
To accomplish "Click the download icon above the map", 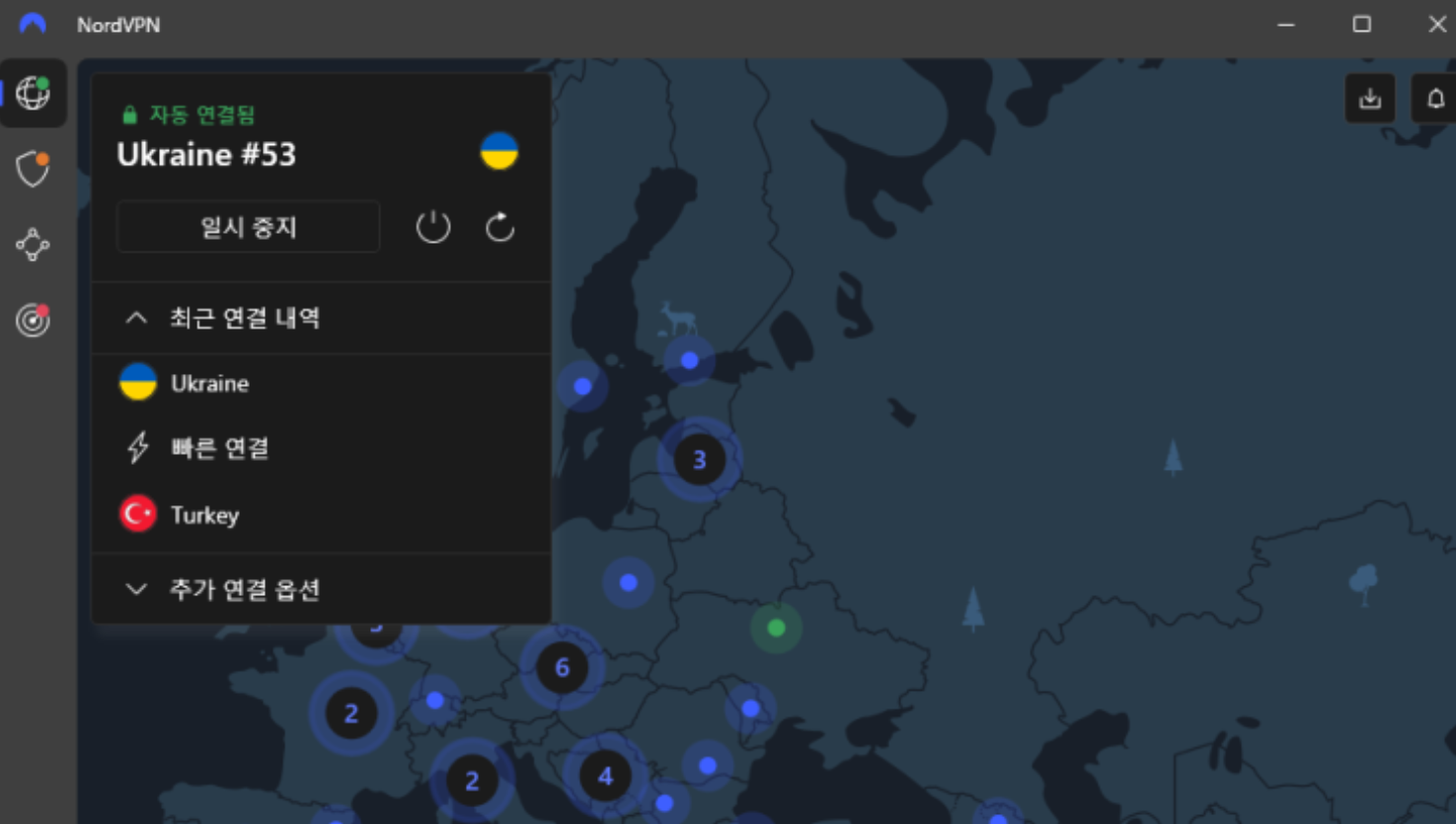I will pyautogui.click(x=1370, y=99).
